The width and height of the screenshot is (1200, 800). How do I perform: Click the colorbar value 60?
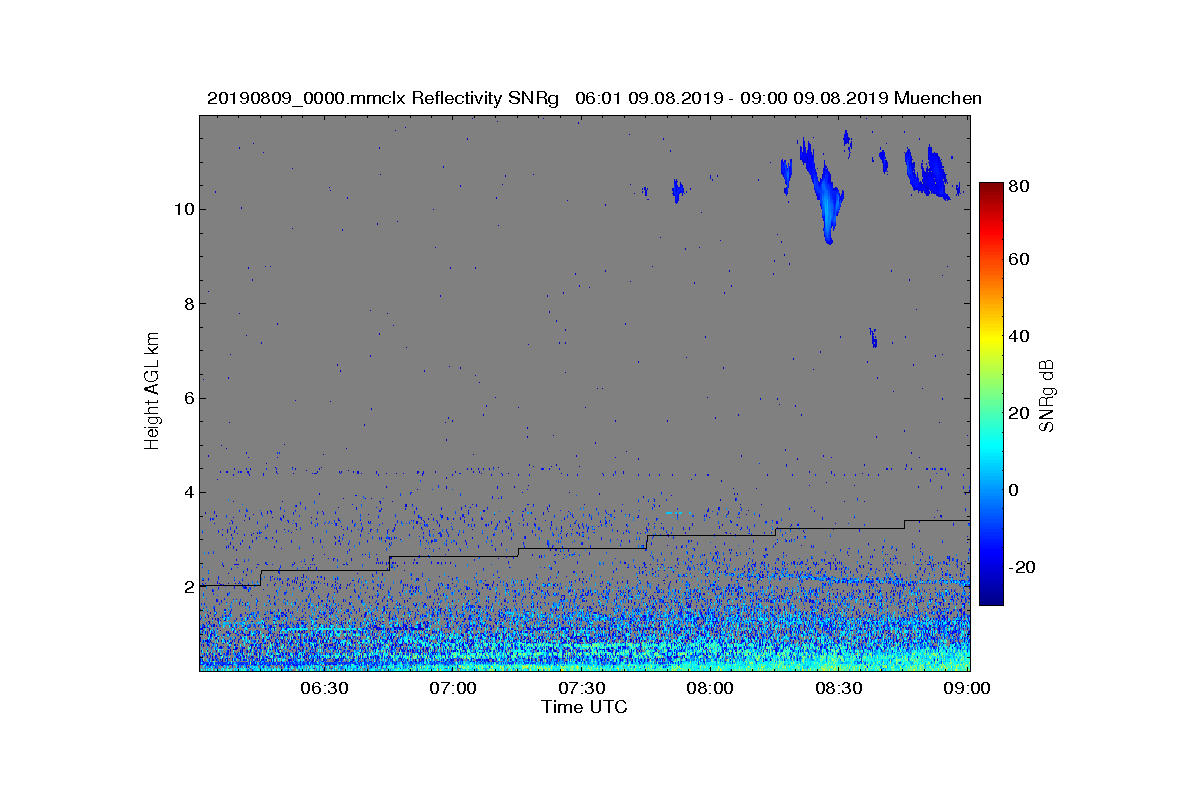1021,260
